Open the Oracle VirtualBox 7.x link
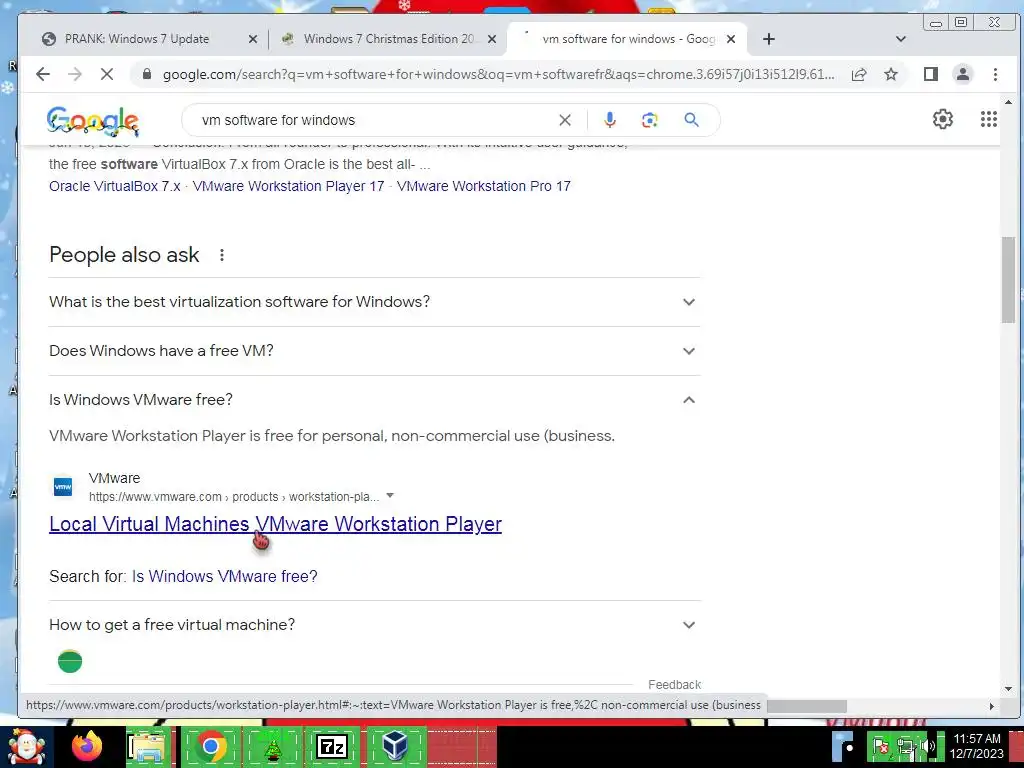The image size is (1024, 768). (x=114, y=186)
